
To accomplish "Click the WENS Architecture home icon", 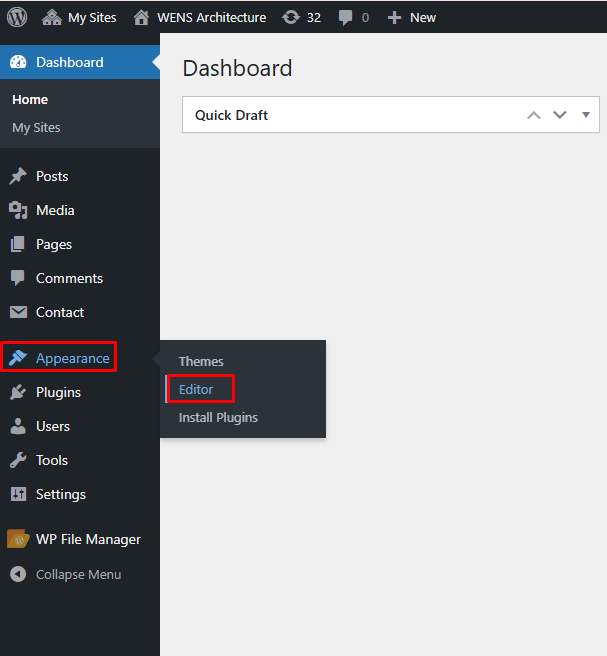I will coord(141,18).
